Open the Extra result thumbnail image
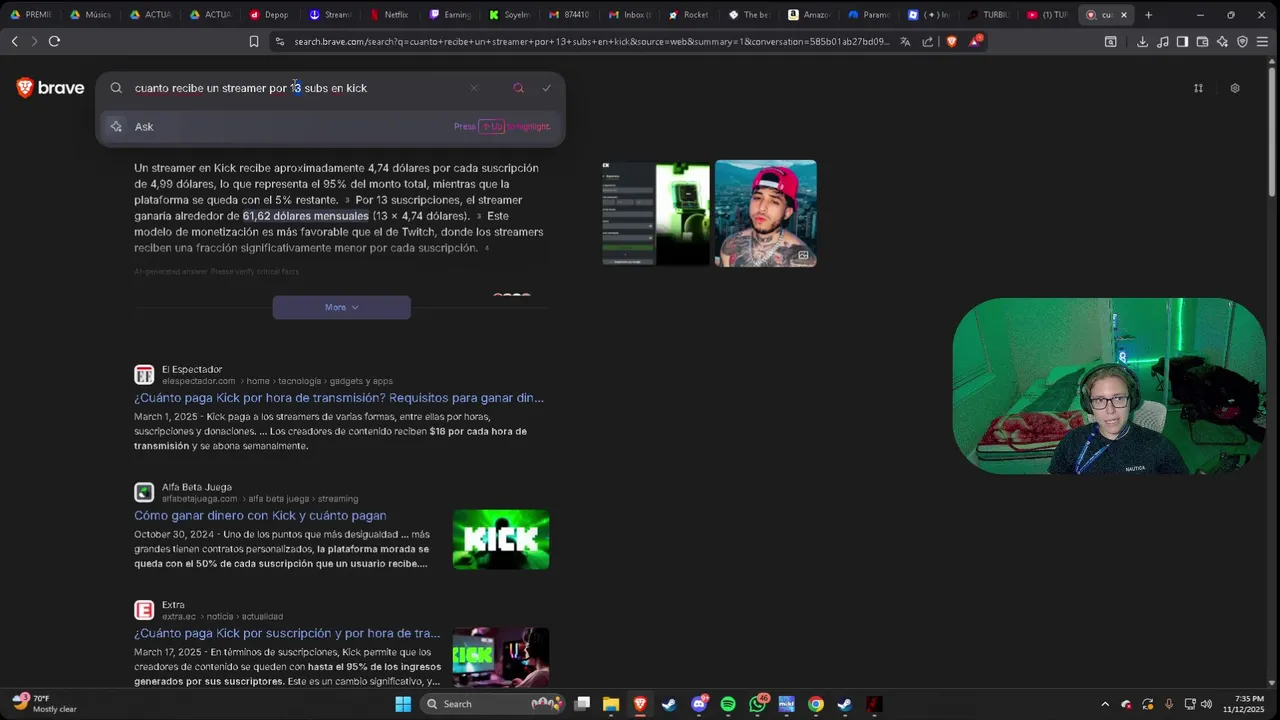Viewport: 1280px width, 720px height. (501, 657)
